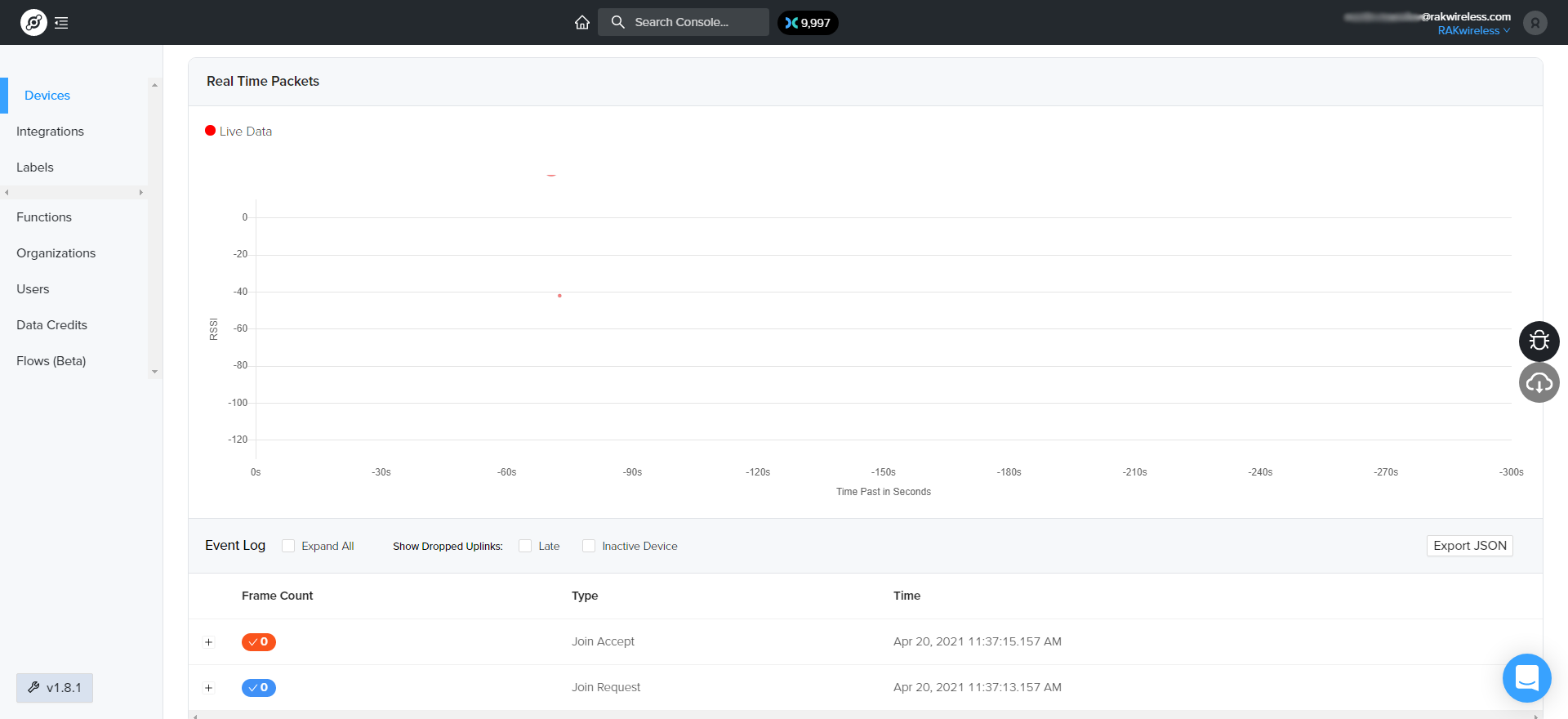Open the chat support bubble
1568x719 pixels.
1526,678
